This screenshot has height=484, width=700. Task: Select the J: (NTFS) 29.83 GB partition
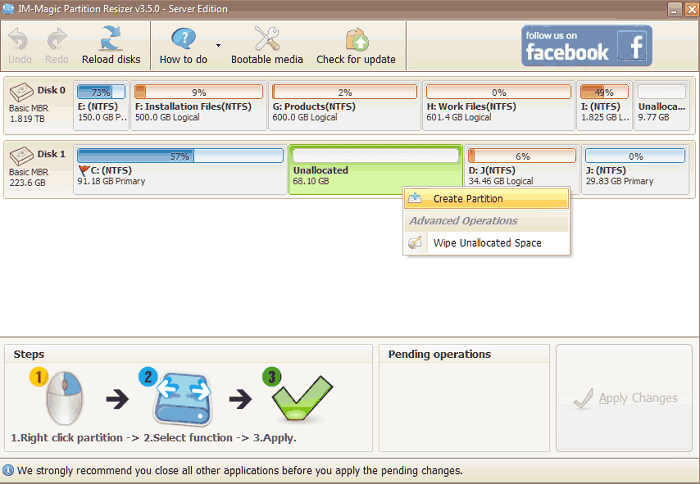[635, 170]
